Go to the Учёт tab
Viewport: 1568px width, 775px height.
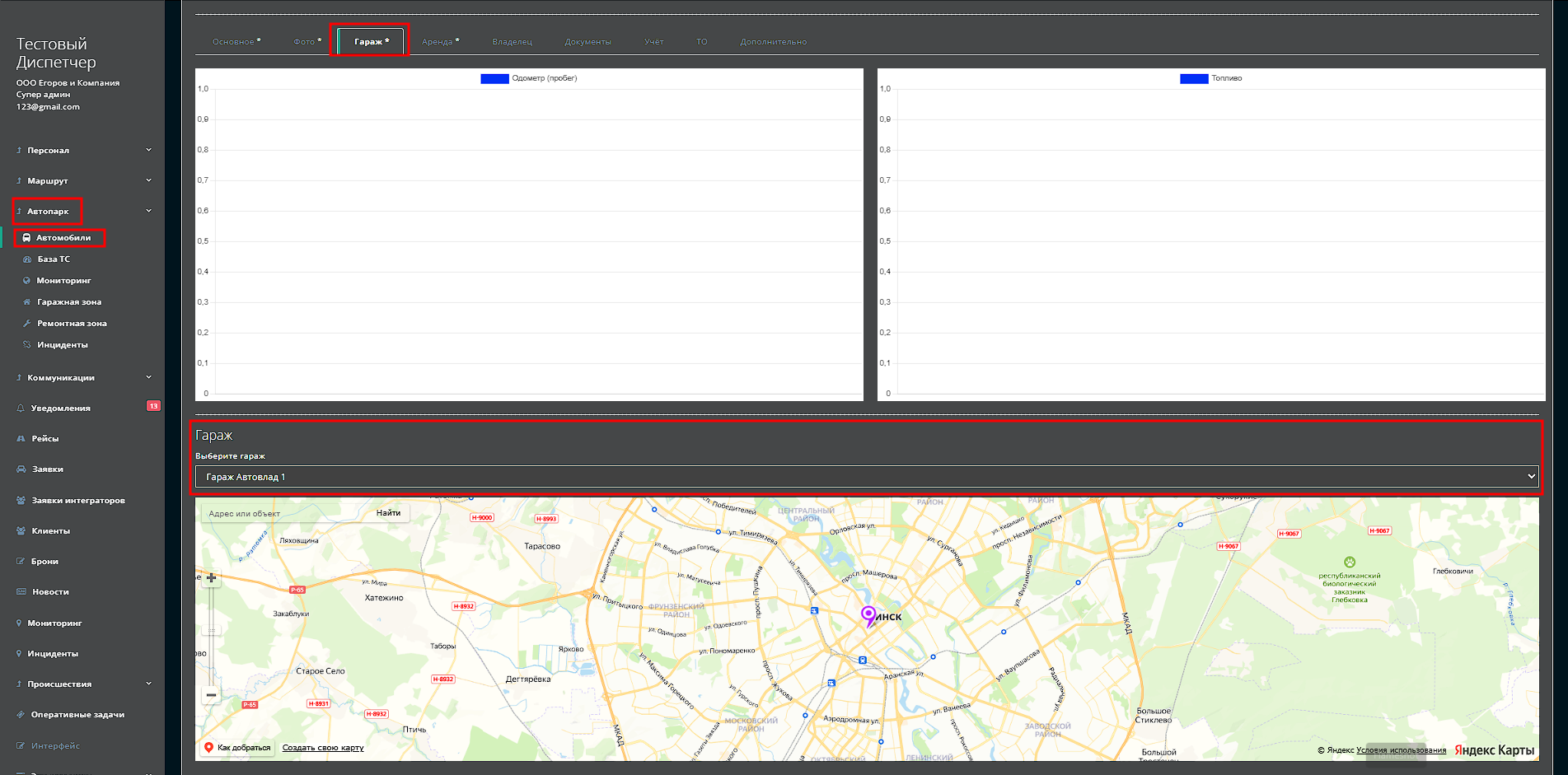tap(654, 42)
